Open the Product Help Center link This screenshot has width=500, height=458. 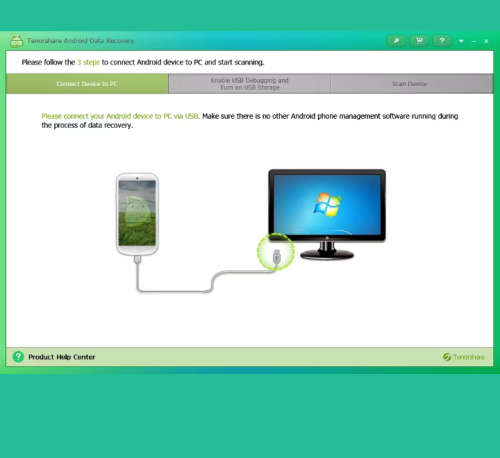tap(62, 357)
